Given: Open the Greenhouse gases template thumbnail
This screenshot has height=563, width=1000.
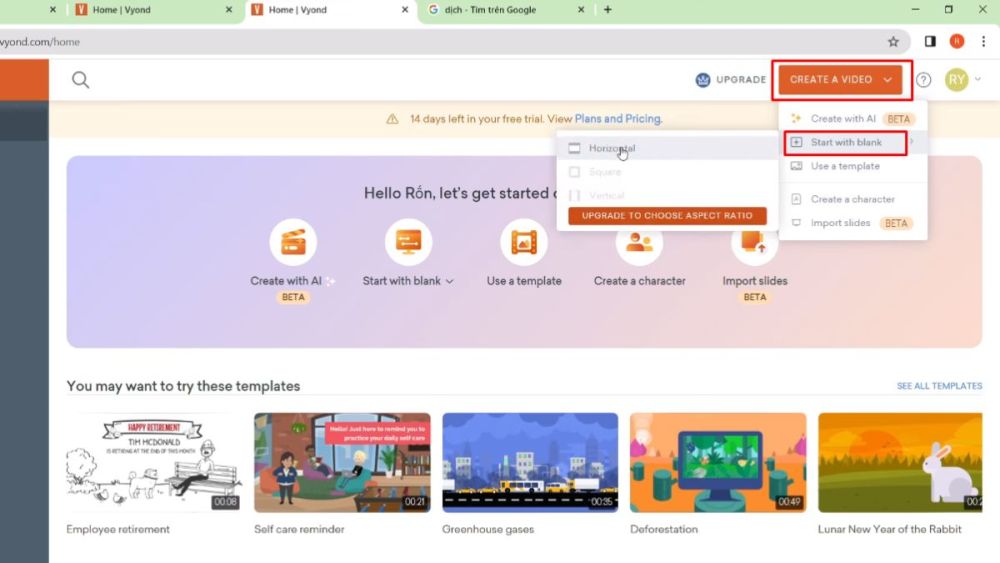Looking at the screenshot, I should (530, 462).
